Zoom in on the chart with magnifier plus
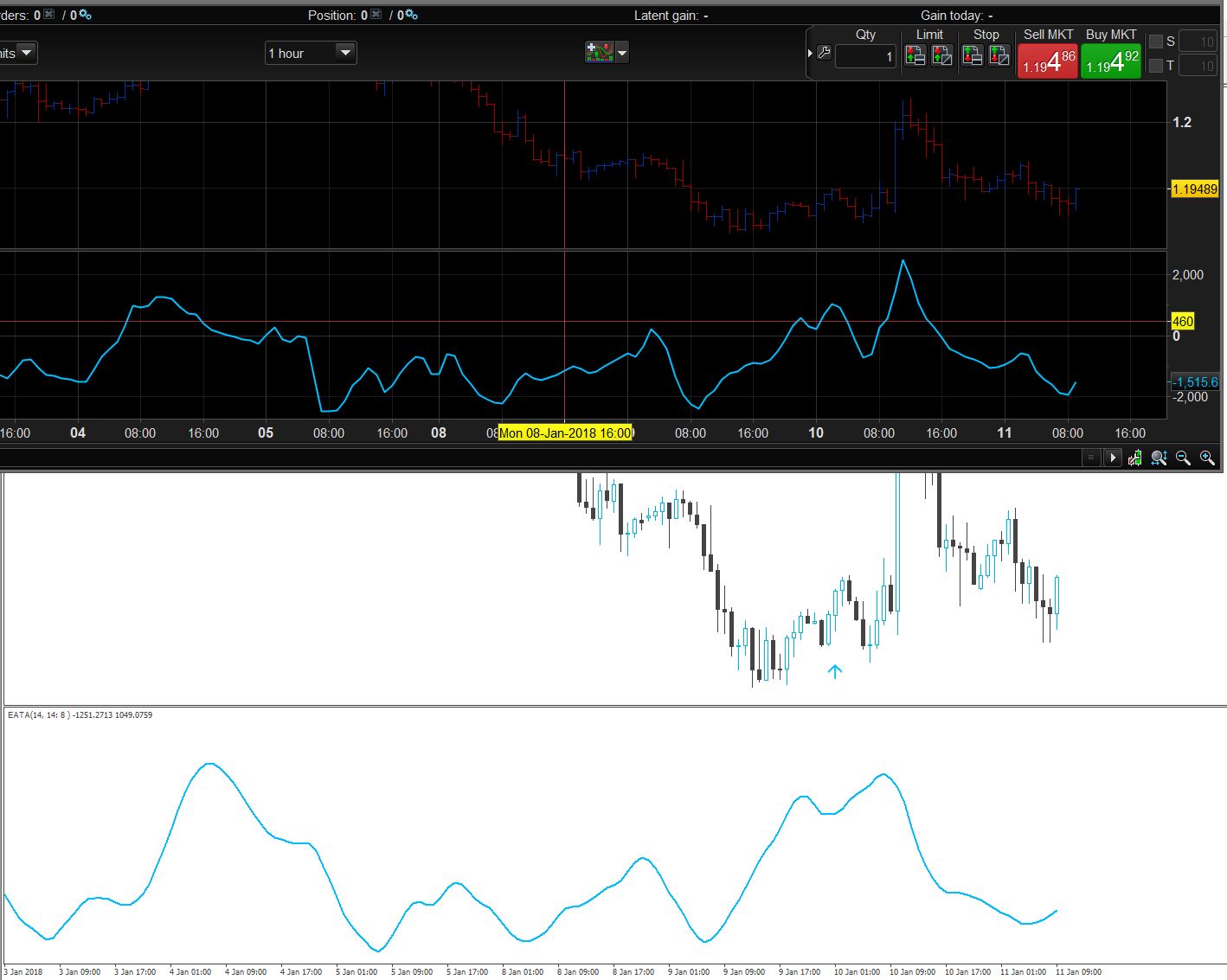Viewport: 1227px width, 980px height. point(1208,458)
